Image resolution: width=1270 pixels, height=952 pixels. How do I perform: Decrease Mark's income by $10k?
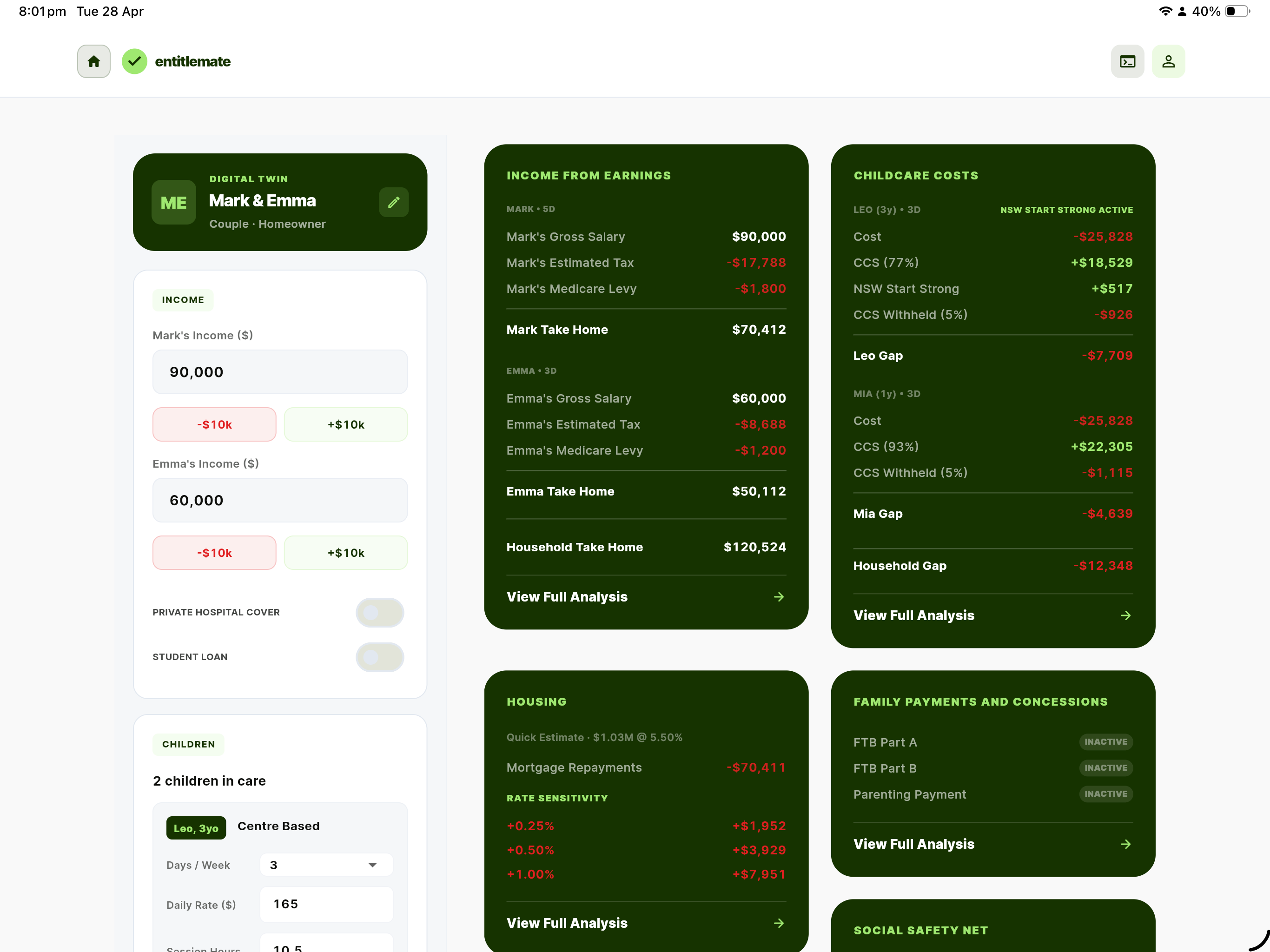(214, 424)
